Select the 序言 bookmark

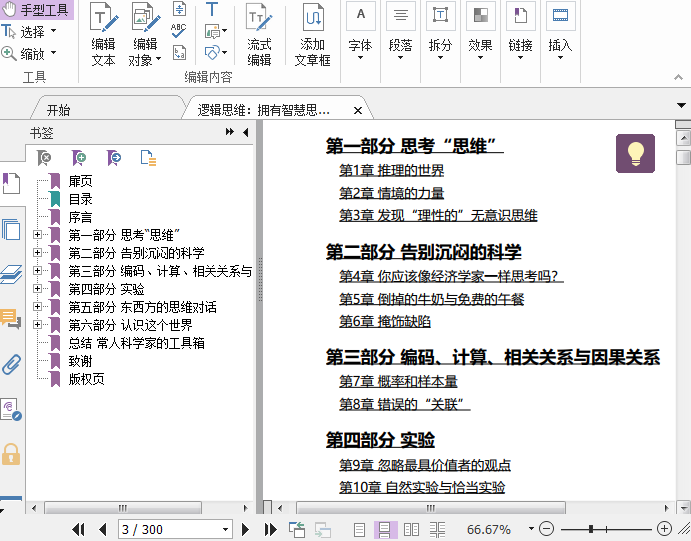tap(80, 217)
